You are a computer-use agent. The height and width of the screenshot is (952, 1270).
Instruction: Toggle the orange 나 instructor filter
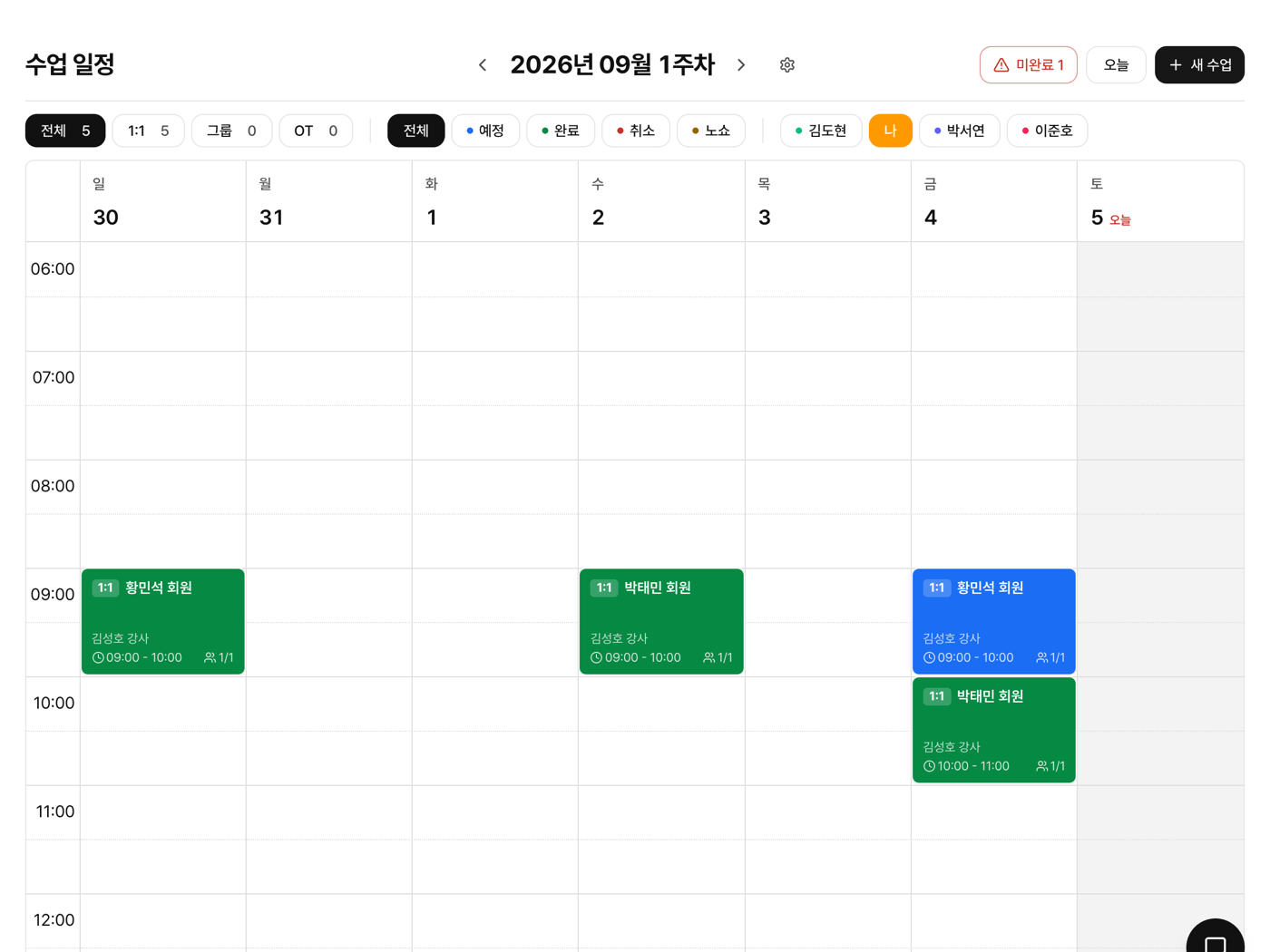click(x=891, y=131)
